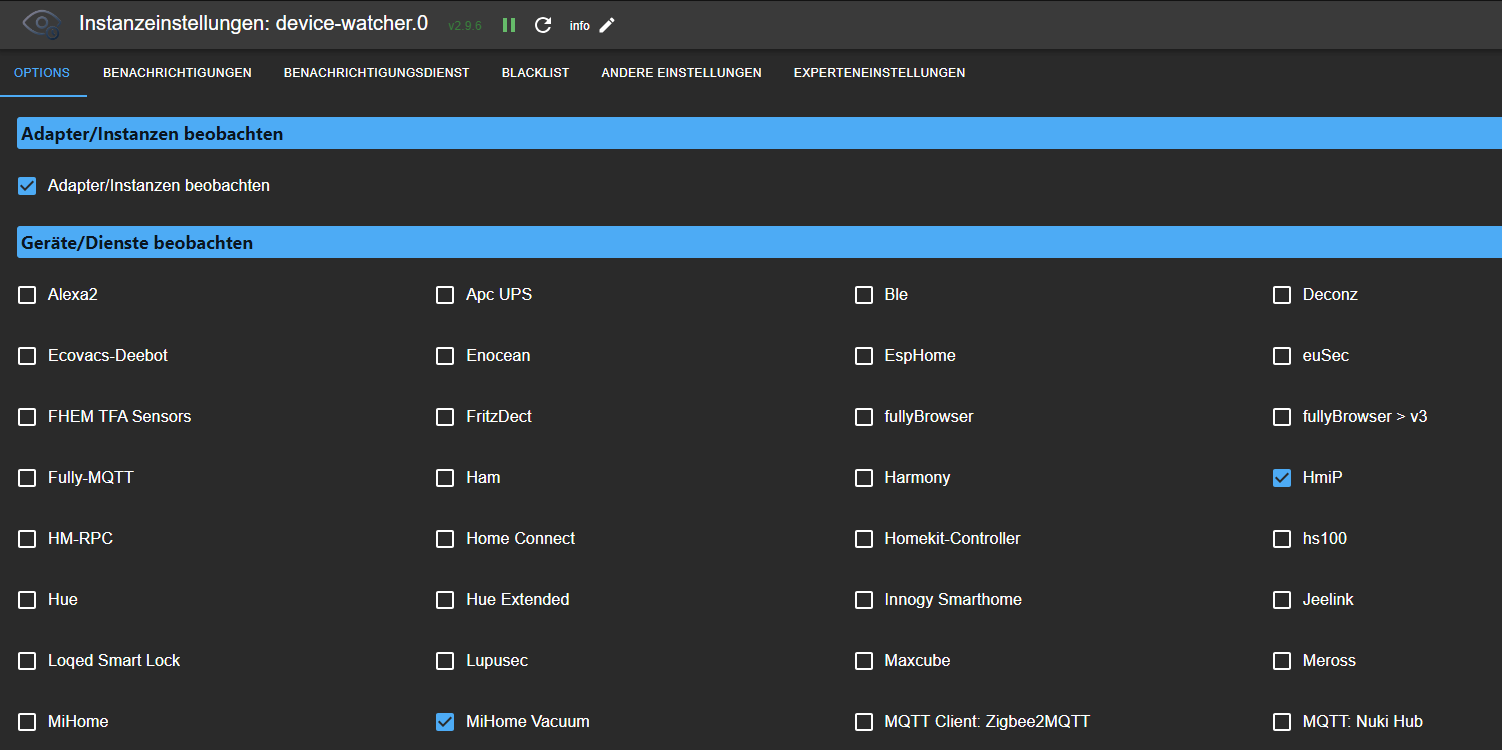Image resolution: width=1502 pixels, height=750 pixels.
Task: Click the Instanzeinstellungen: device-watcher.0 title
Action: point(253,23)
